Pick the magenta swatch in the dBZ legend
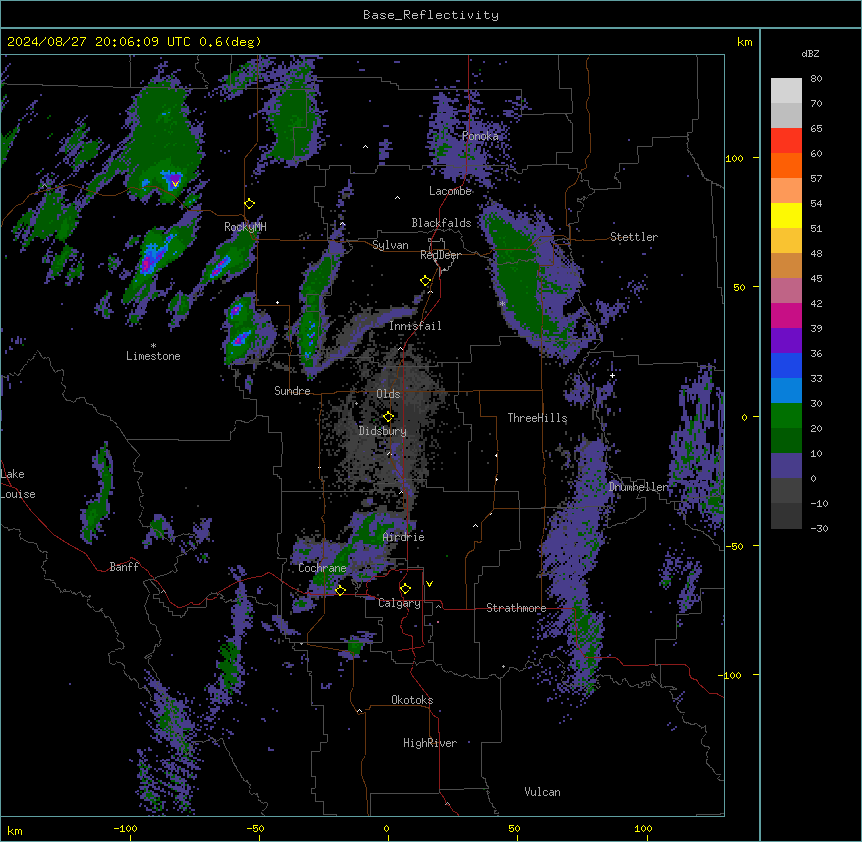The image size is (862, 842). [x=786, y=315]
